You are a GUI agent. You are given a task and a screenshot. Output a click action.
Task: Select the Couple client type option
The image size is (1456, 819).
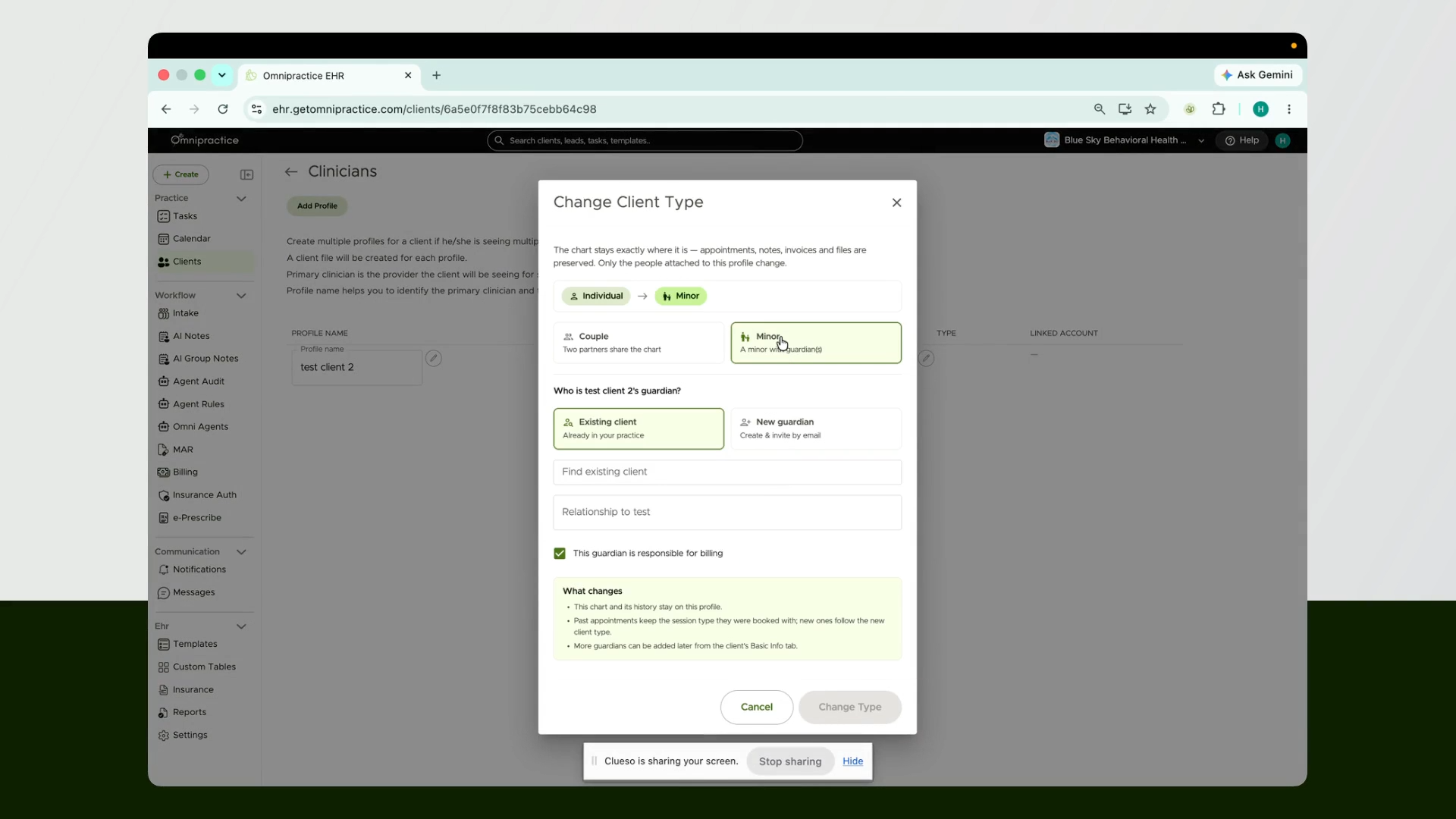pyautogui.click(x=639, y=343)
